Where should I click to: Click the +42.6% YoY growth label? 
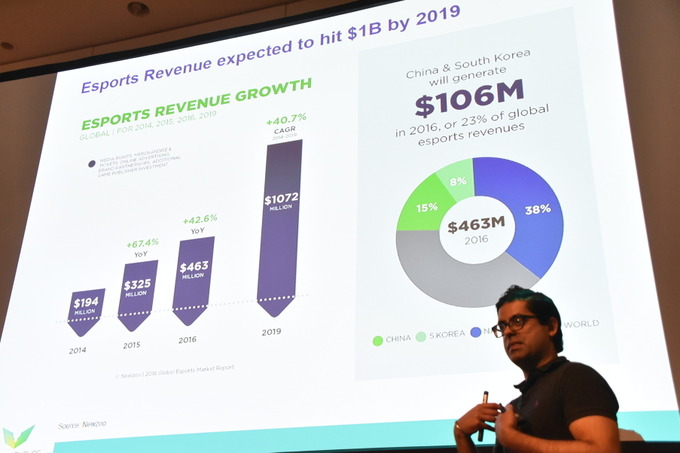point(199,222)
